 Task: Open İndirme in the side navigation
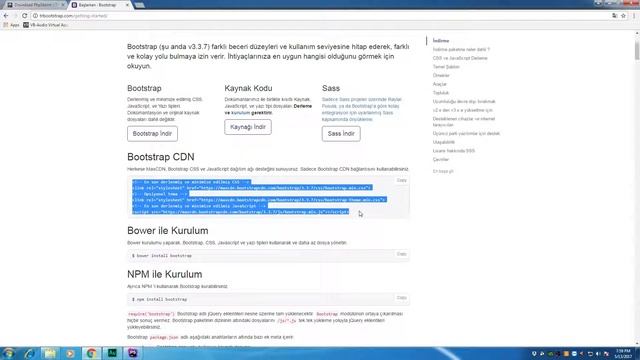pos(441,41)
